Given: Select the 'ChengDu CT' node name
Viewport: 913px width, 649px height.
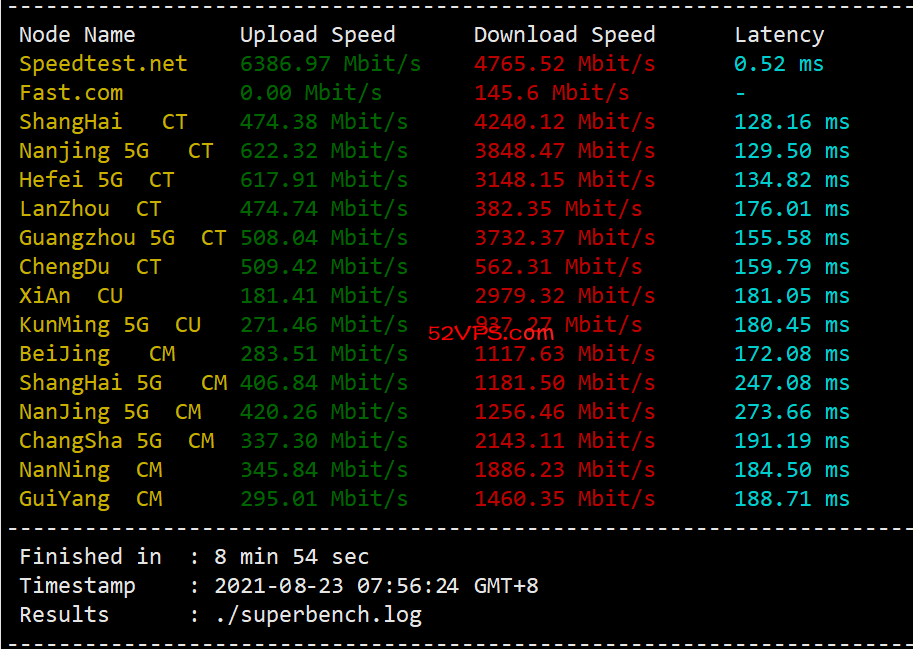Looking at the screenshot, I should (90, 267).
